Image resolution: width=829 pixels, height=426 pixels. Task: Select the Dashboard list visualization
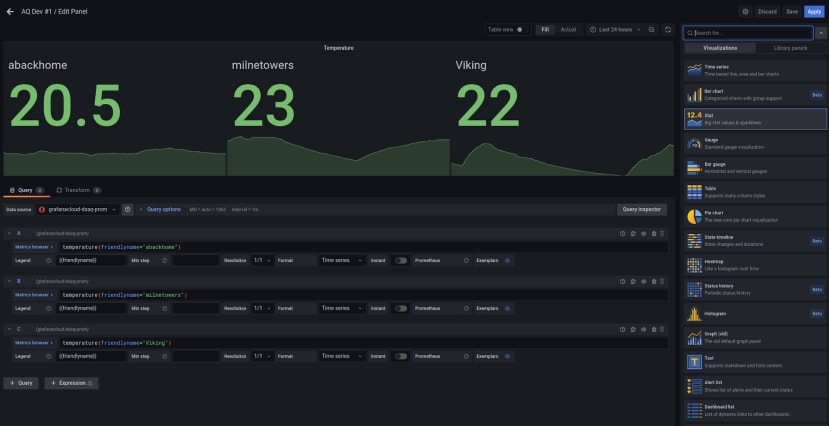point(755,410)
